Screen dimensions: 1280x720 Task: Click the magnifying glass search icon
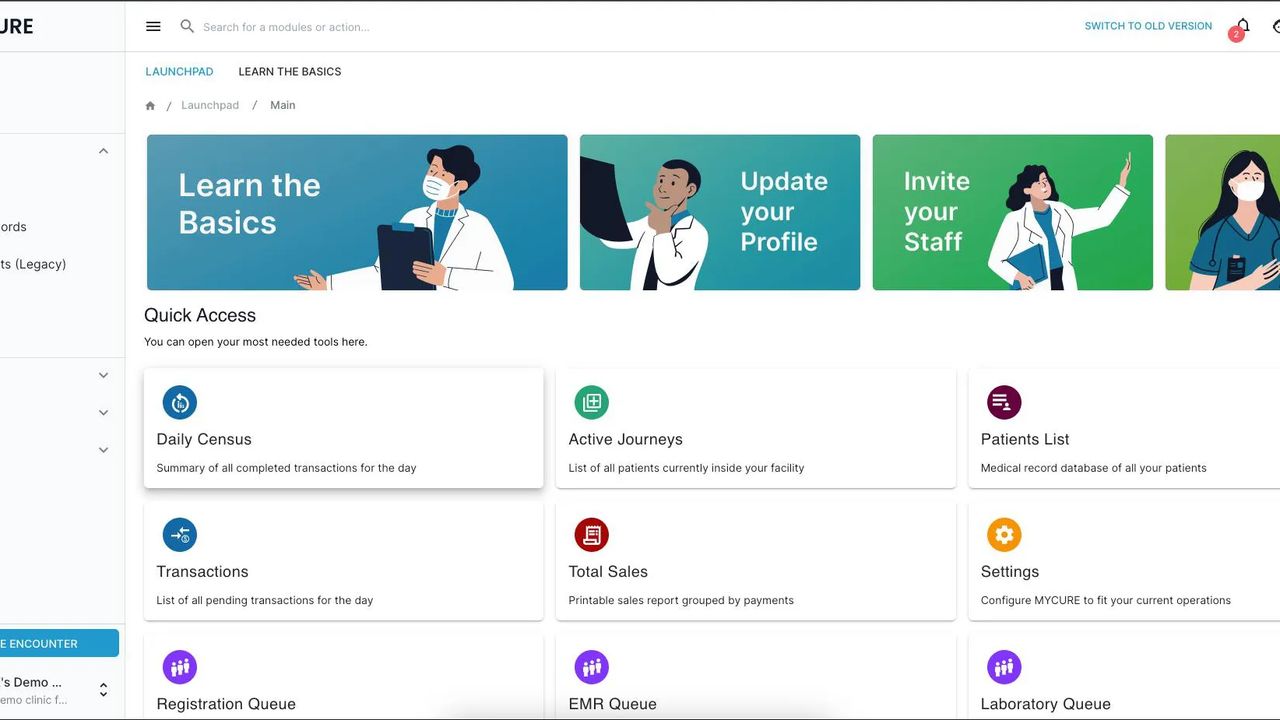coord(187,27)
